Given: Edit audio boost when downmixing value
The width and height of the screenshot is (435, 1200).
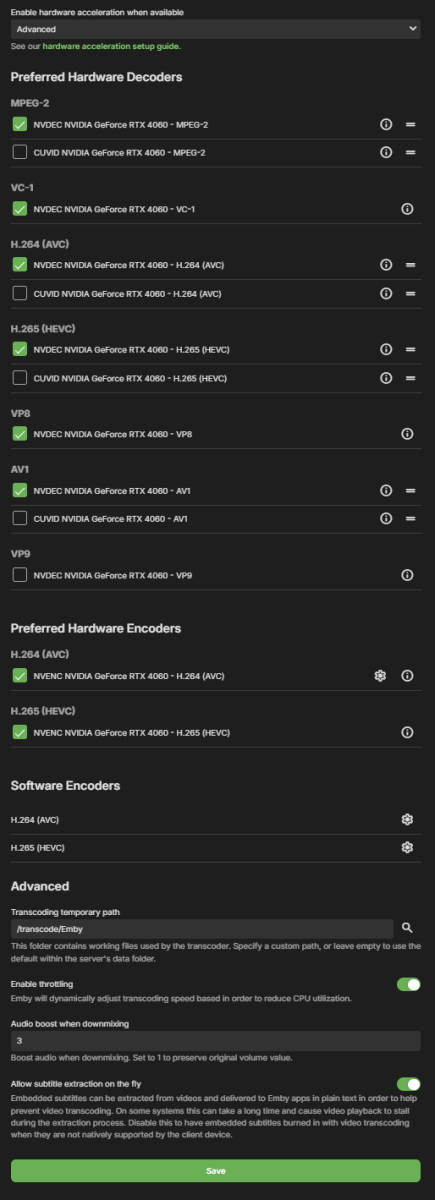Looking at the screenshot, I should [216, 1041].
